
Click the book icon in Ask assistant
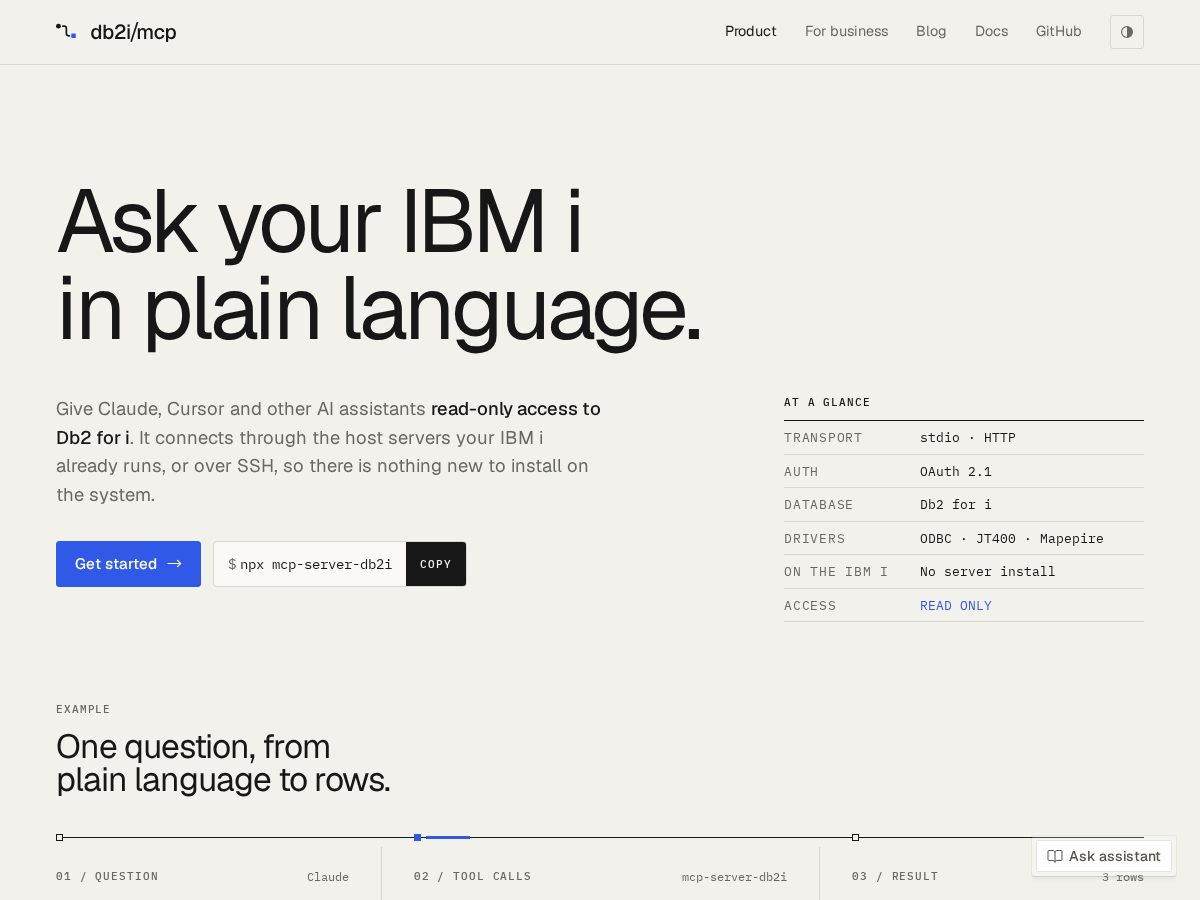pyautogui.click(x=1055, y=856)
